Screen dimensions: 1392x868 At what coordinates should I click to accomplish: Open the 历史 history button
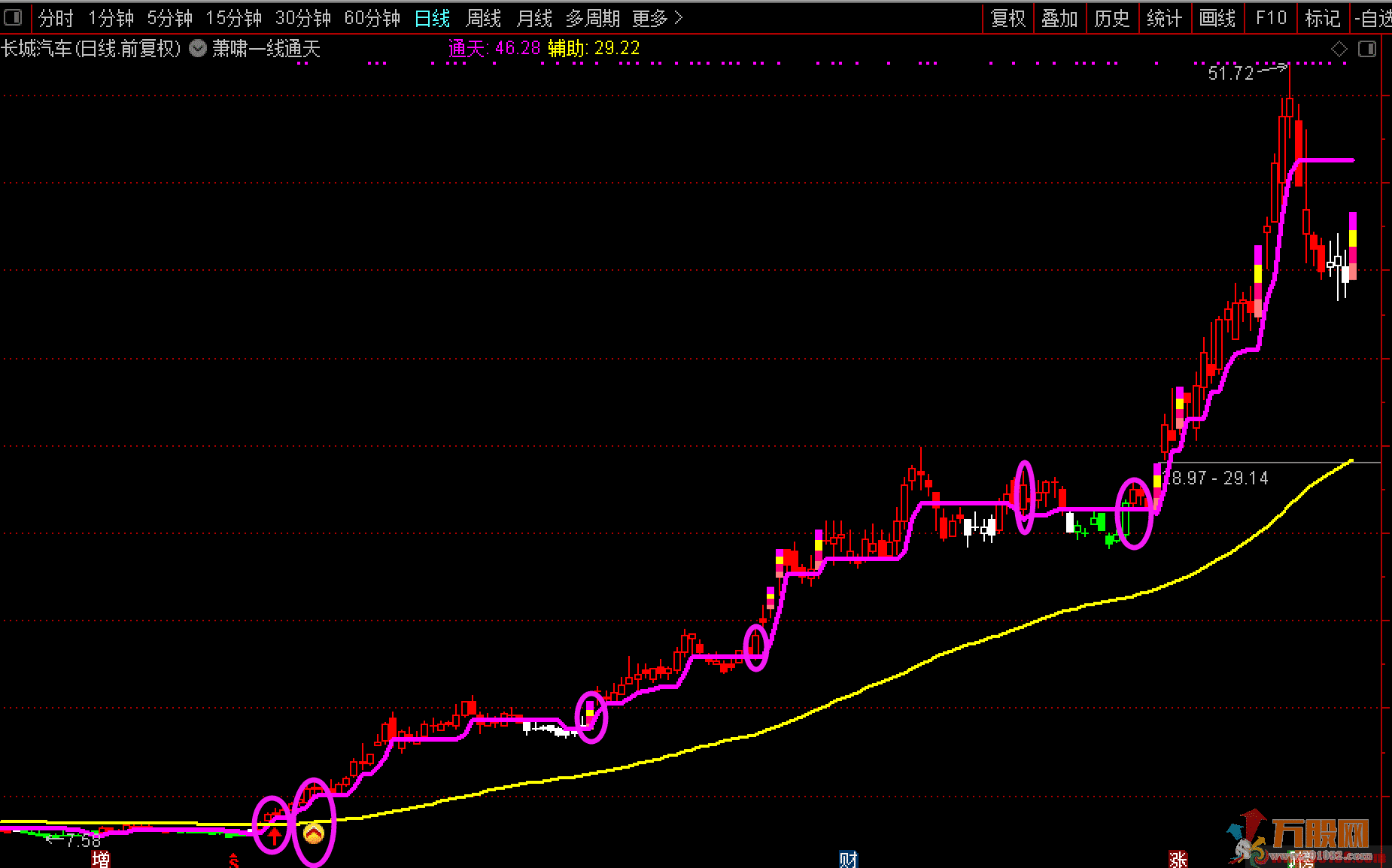1112,18
